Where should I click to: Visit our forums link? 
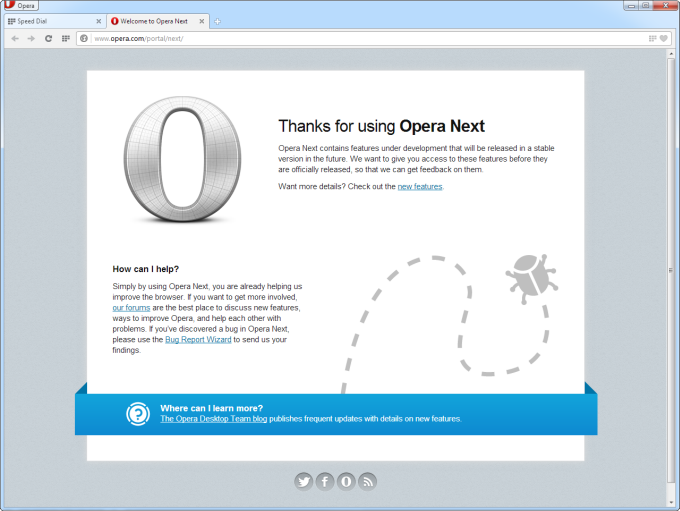click(x=131, y=308)
